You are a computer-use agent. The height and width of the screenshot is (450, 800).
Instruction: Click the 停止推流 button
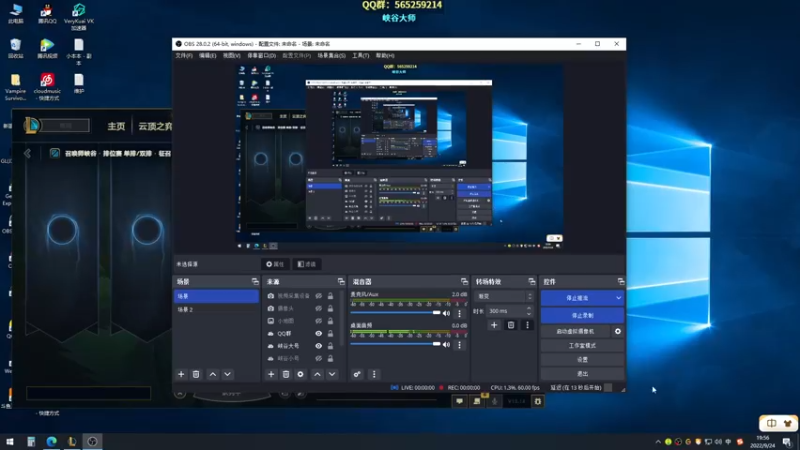click(x=577, y=298)
